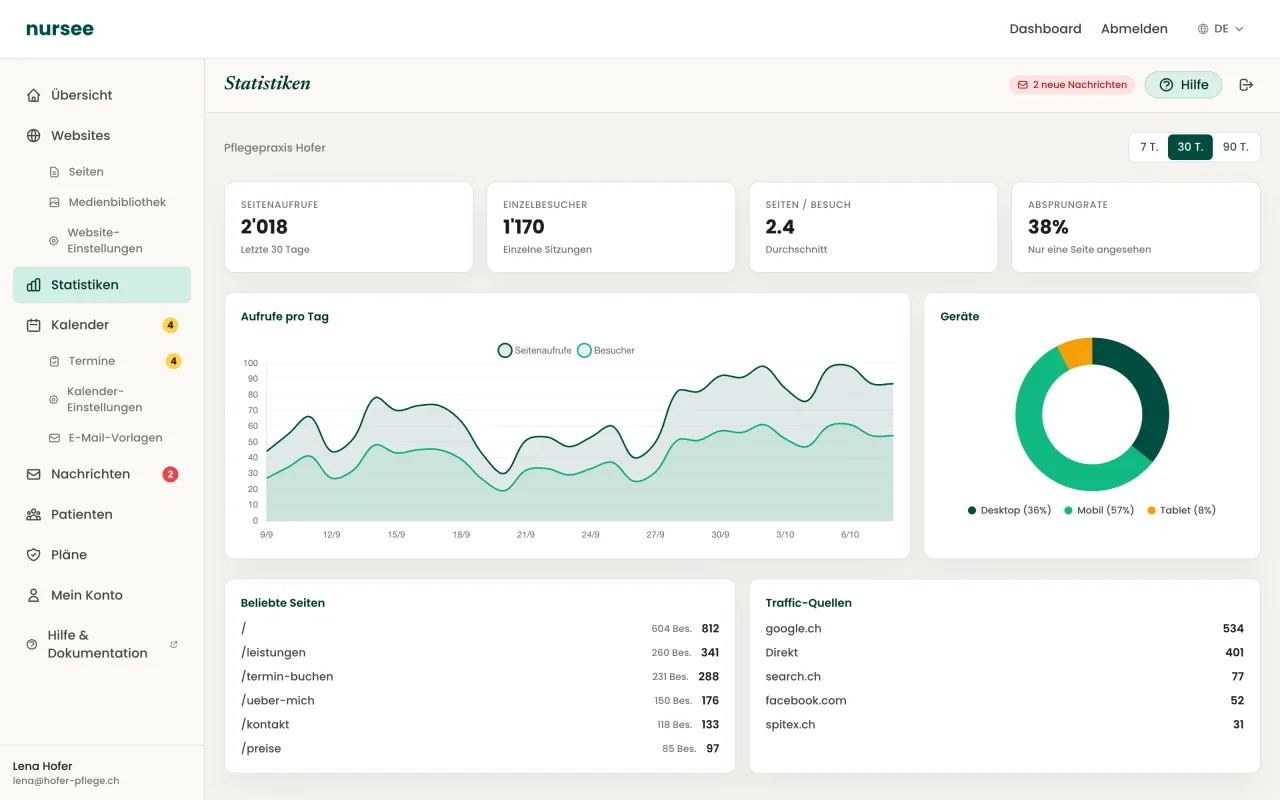Click the orange Tablet donut segment

(1077, 353)
